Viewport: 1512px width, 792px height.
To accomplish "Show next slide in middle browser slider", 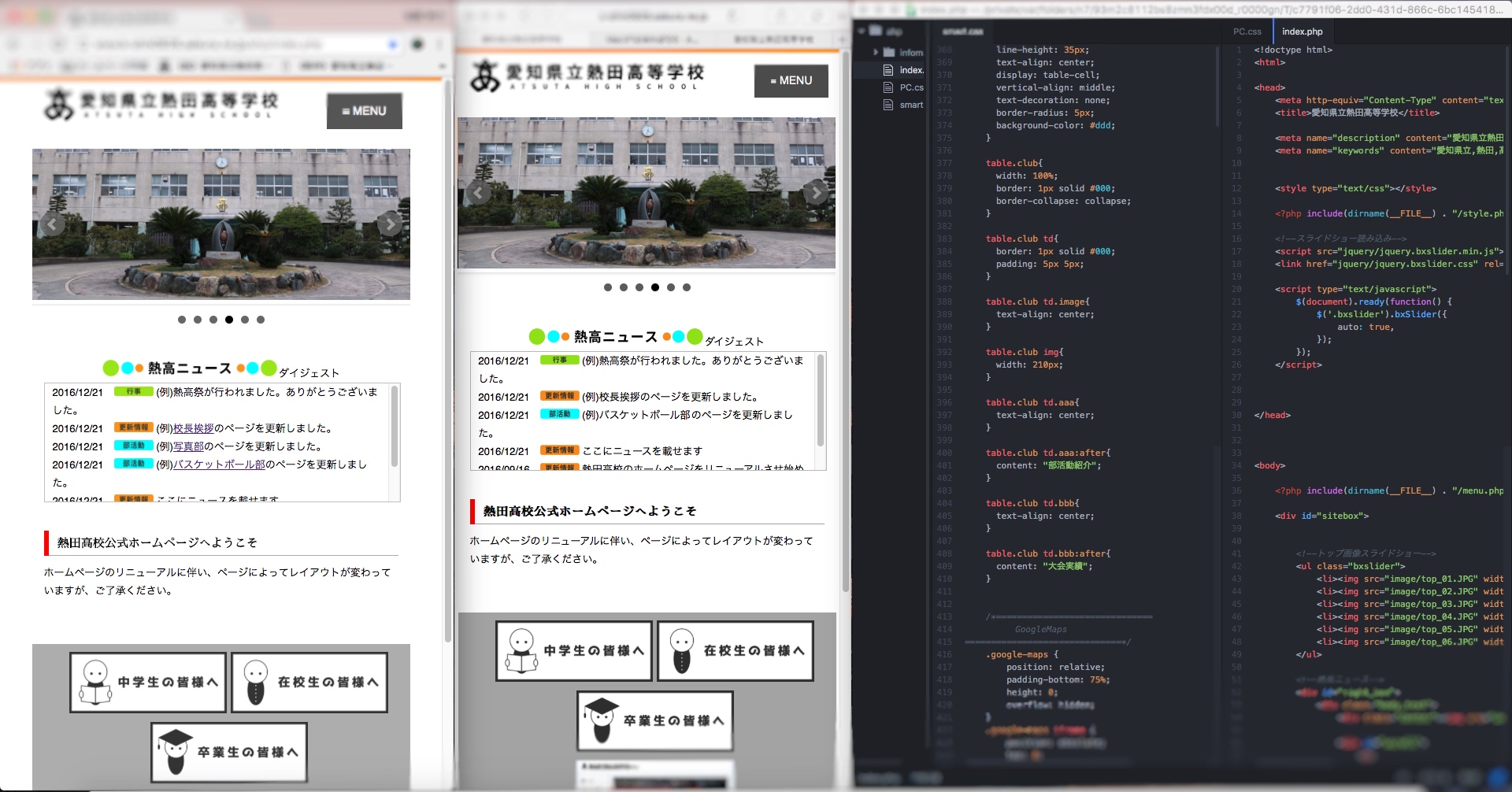I will coord(815,192).
